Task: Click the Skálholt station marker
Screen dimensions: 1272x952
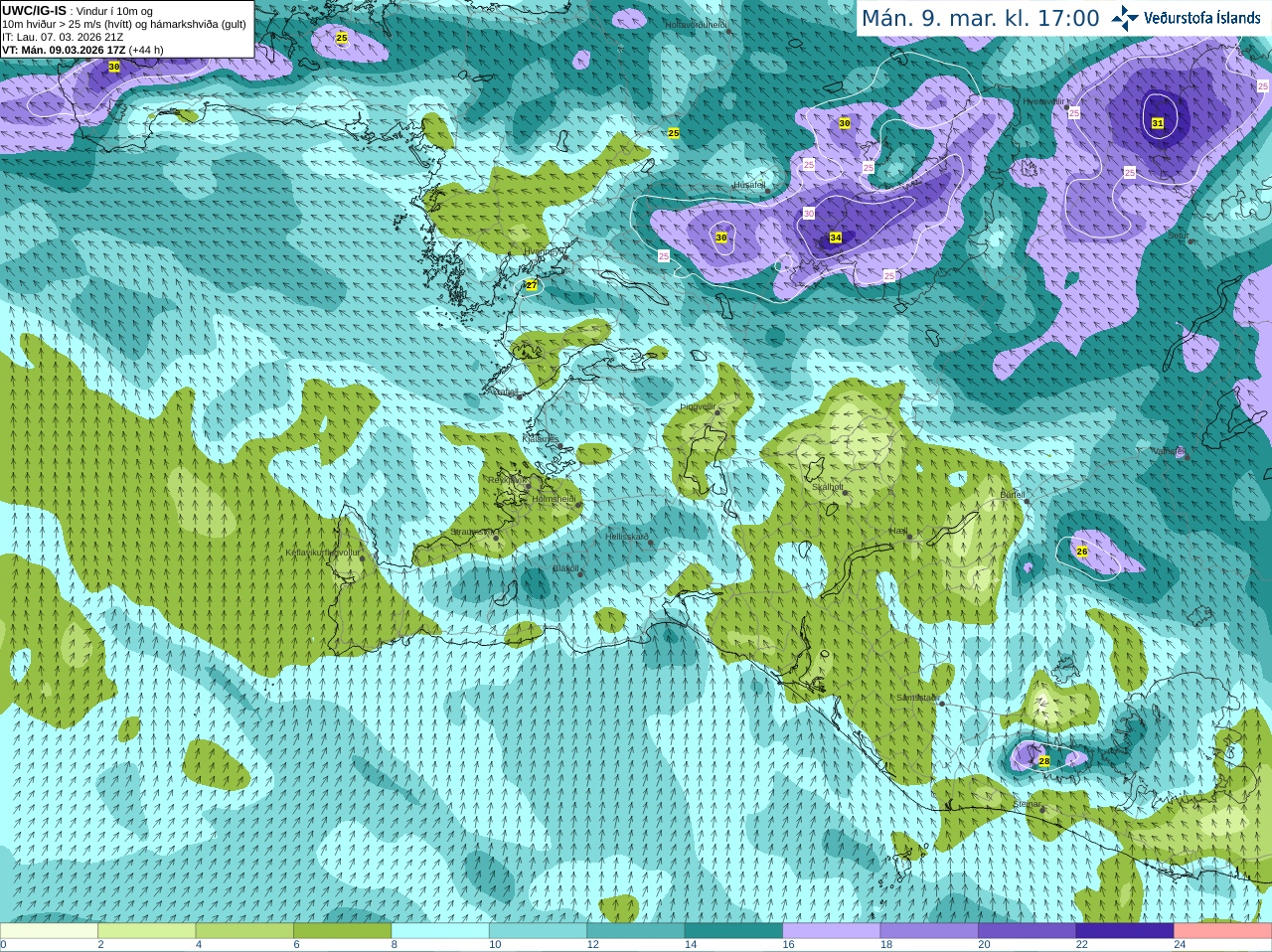Action: click(x=846, y=495)
